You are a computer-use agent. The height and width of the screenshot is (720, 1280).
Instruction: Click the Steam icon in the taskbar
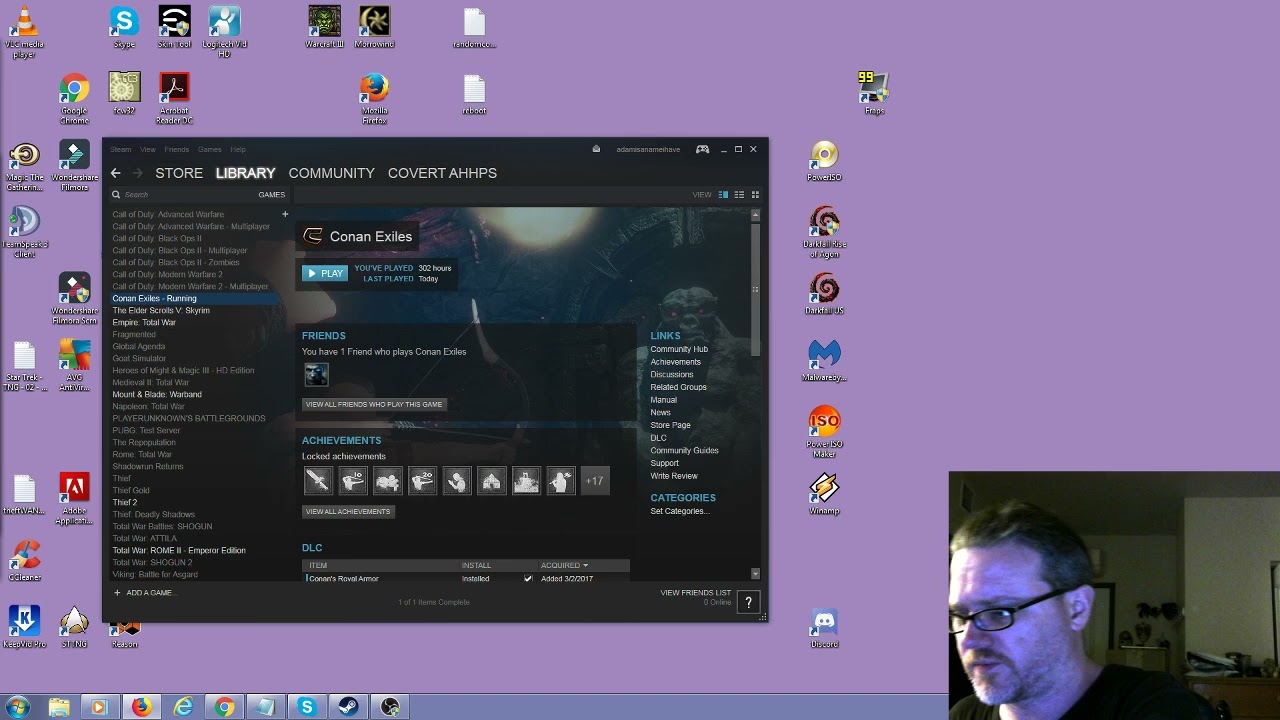click(348, 707)
